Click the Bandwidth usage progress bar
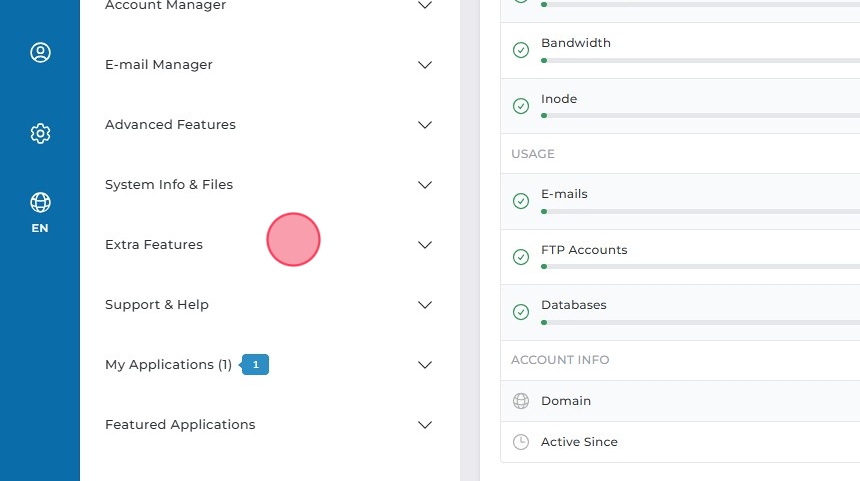 pyautogui.click(x=700, y=61)
